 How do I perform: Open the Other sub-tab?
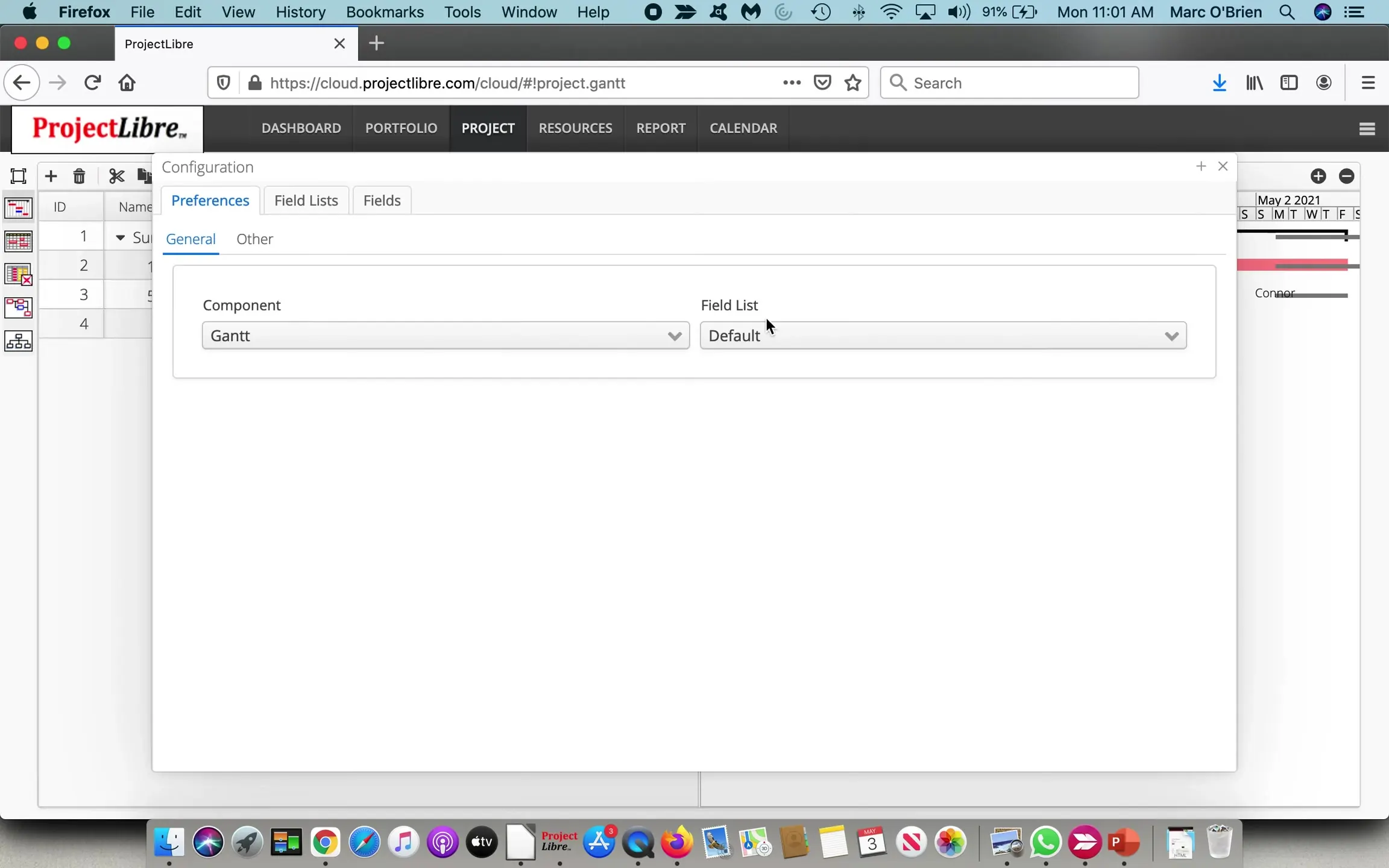point(254,239)
